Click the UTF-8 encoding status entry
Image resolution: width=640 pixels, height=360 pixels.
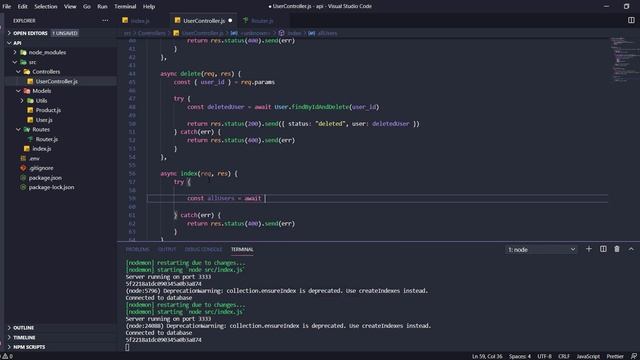[x=544, y=356]
